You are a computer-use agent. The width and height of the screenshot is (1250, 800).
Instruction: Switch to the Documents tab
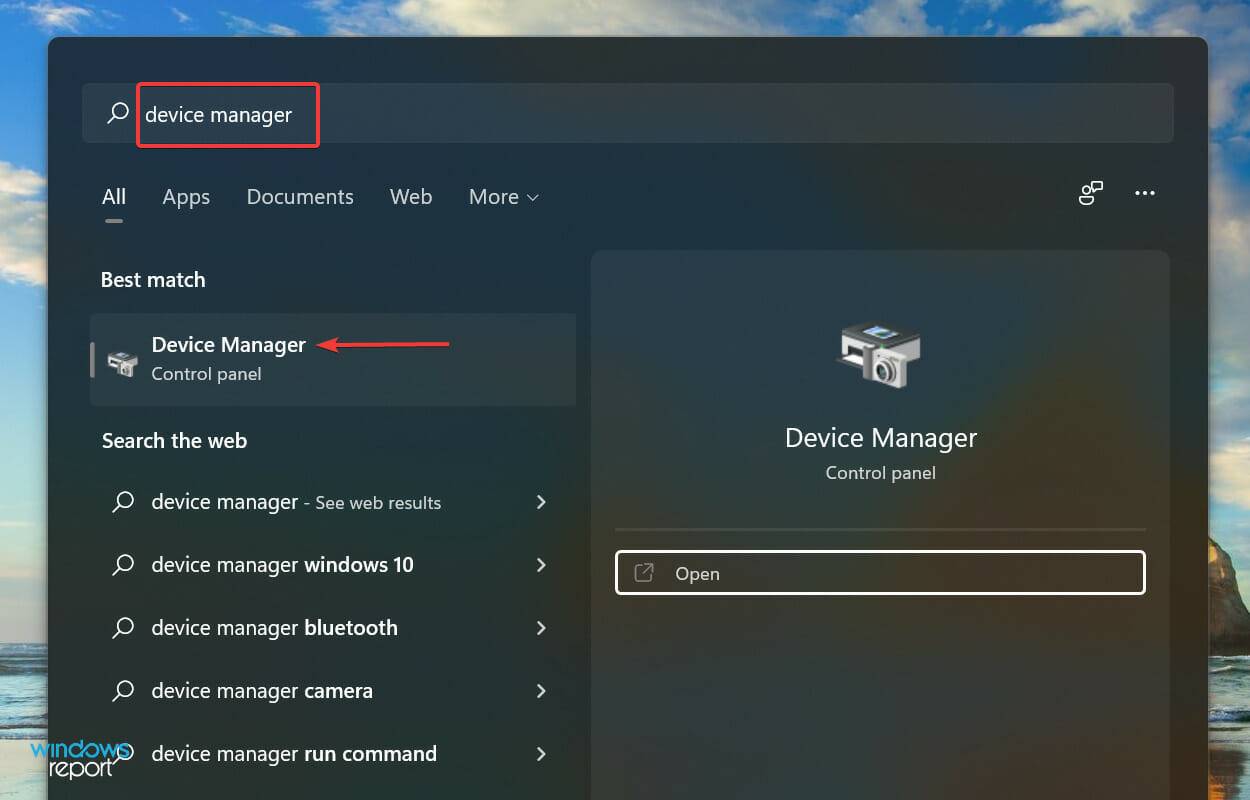[300, 197]
